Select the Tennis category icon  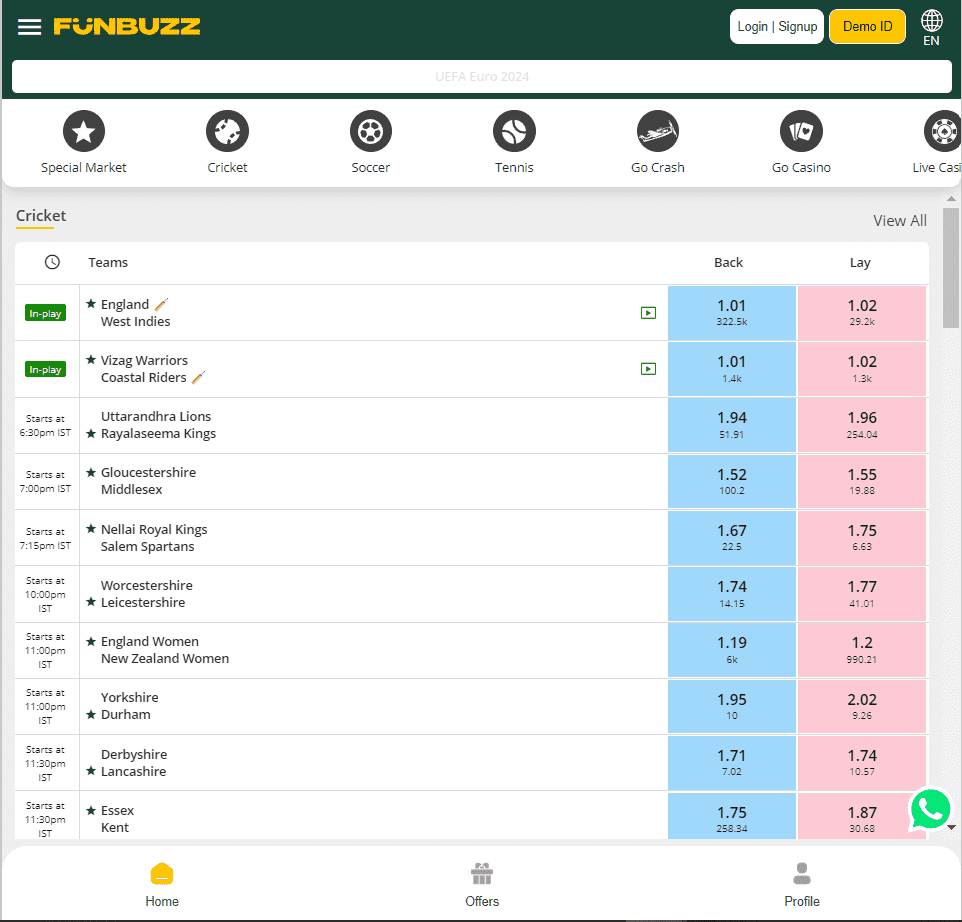pyautogui.click(x=514, y=131)
